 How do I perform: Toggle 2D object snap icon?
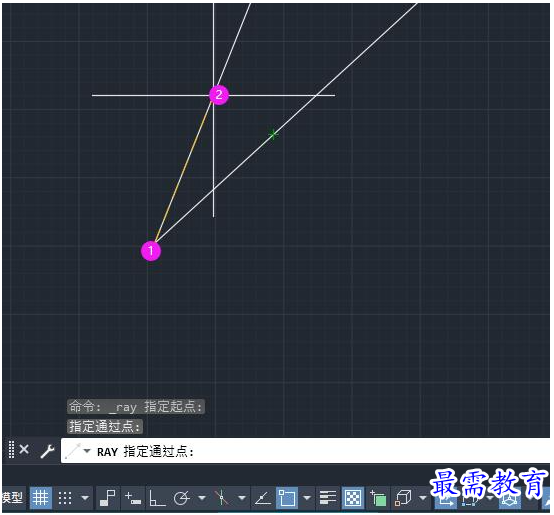[287, 498]
